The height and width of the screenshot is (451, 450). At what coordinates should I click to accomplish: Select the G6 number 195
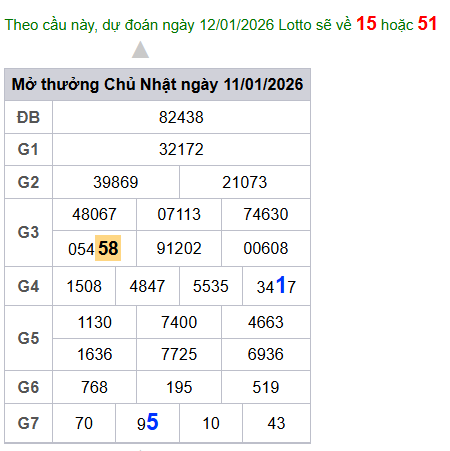(x=179, y=387)
